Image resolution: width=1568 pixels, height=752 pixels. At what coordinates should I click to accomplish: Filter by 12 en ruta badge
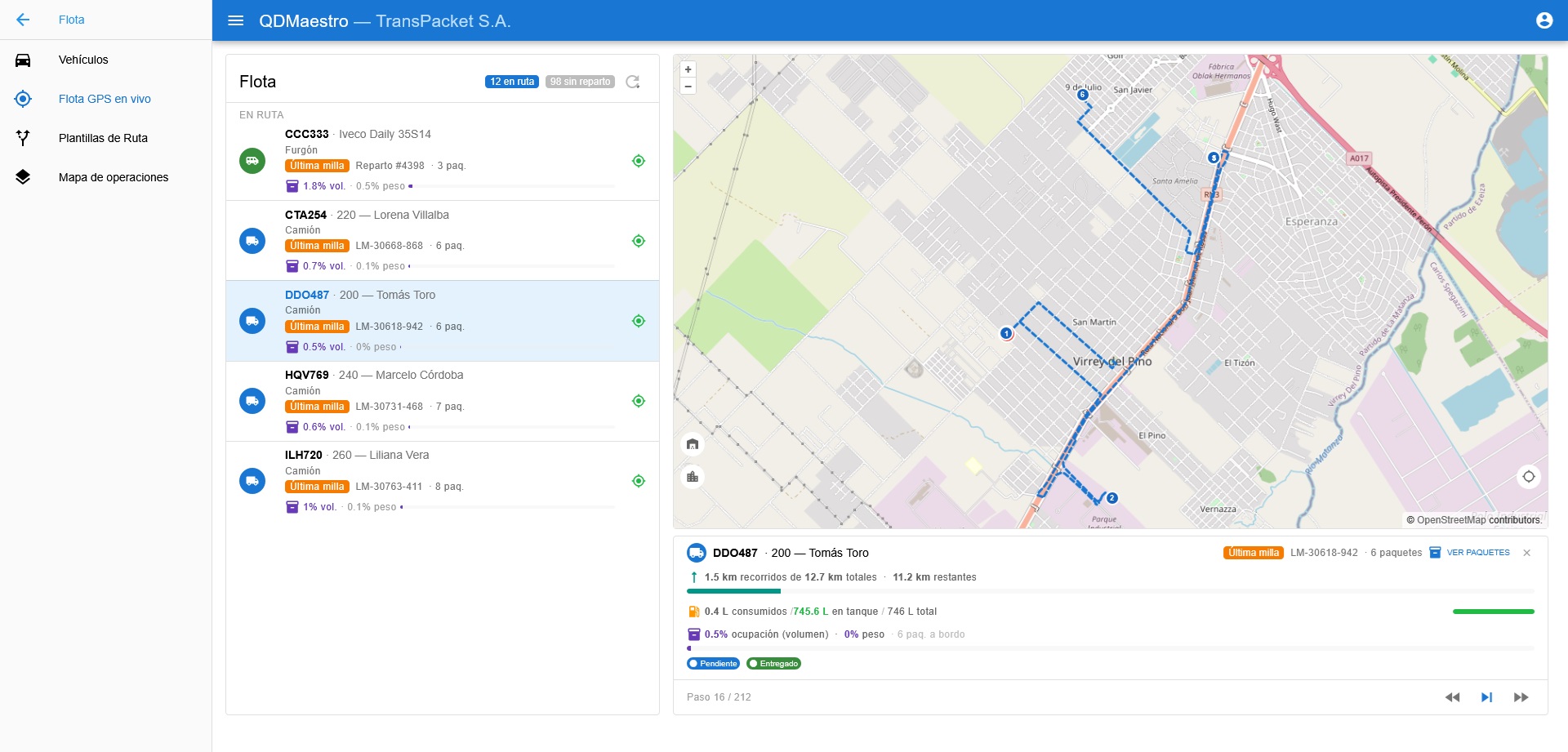pyautogui.click(x=512, y=82)
